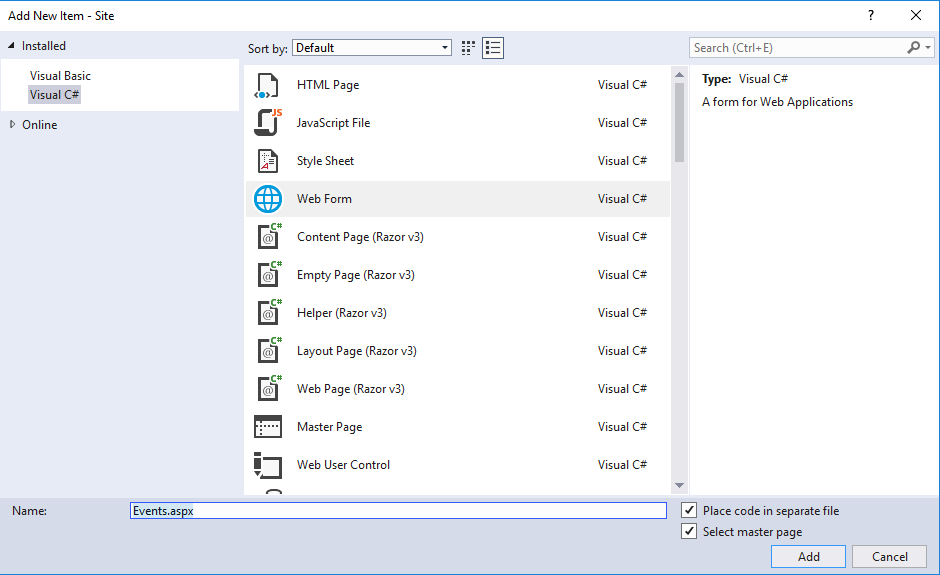The image size is (940, 575).
Task: Select Visual C# language category
Action: [x=54, y=95]
